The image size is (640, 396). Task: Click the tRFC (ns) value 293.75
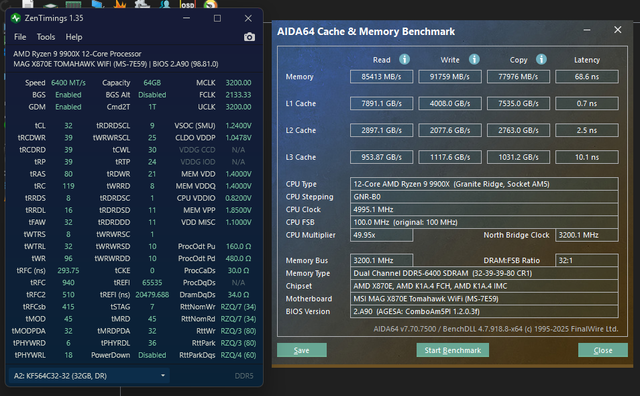click(x=68, y=271)
